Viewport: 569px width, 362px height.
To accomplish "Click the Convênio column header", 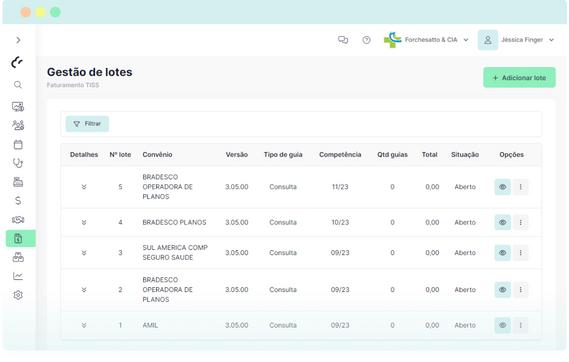I will click(157, 155).
